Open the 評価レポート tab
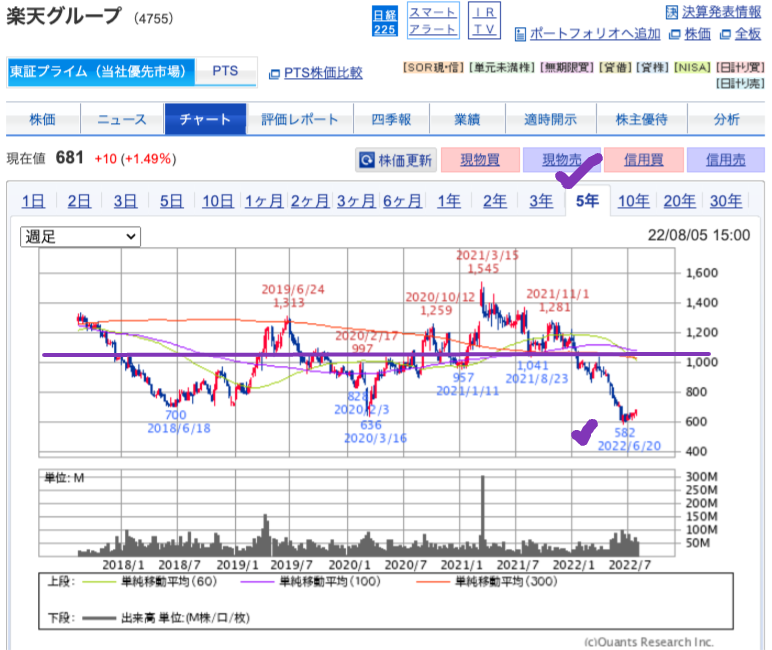Viewport: 772px width, 650px height. point(300,119)
